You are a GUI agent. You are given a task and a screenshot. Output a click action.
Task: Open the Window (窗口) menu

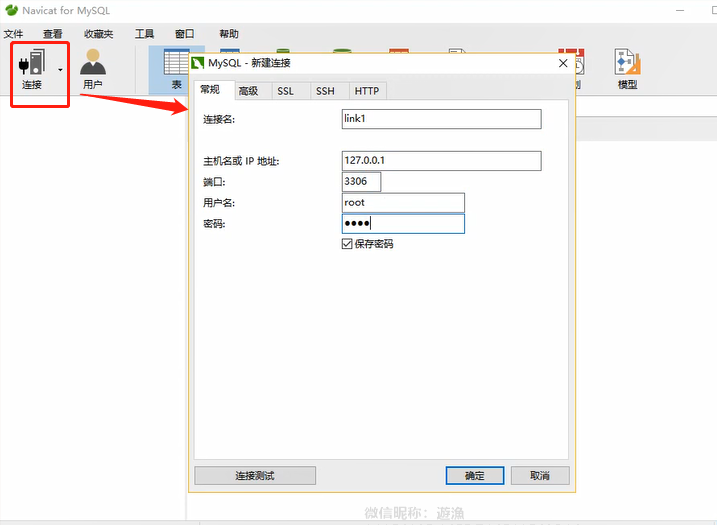click(x=184, y=34)
